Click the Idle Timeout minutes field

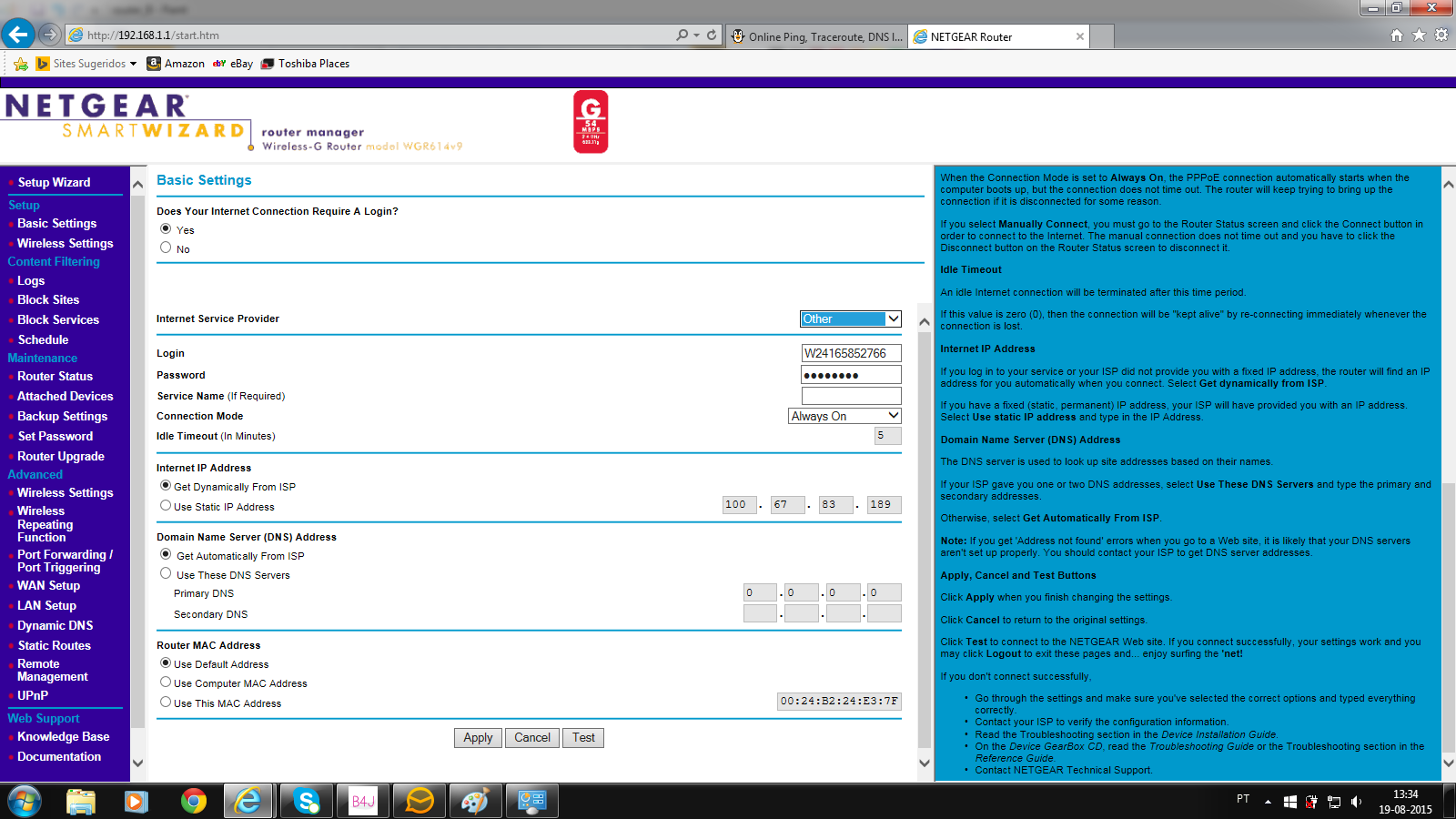[888, 436]
